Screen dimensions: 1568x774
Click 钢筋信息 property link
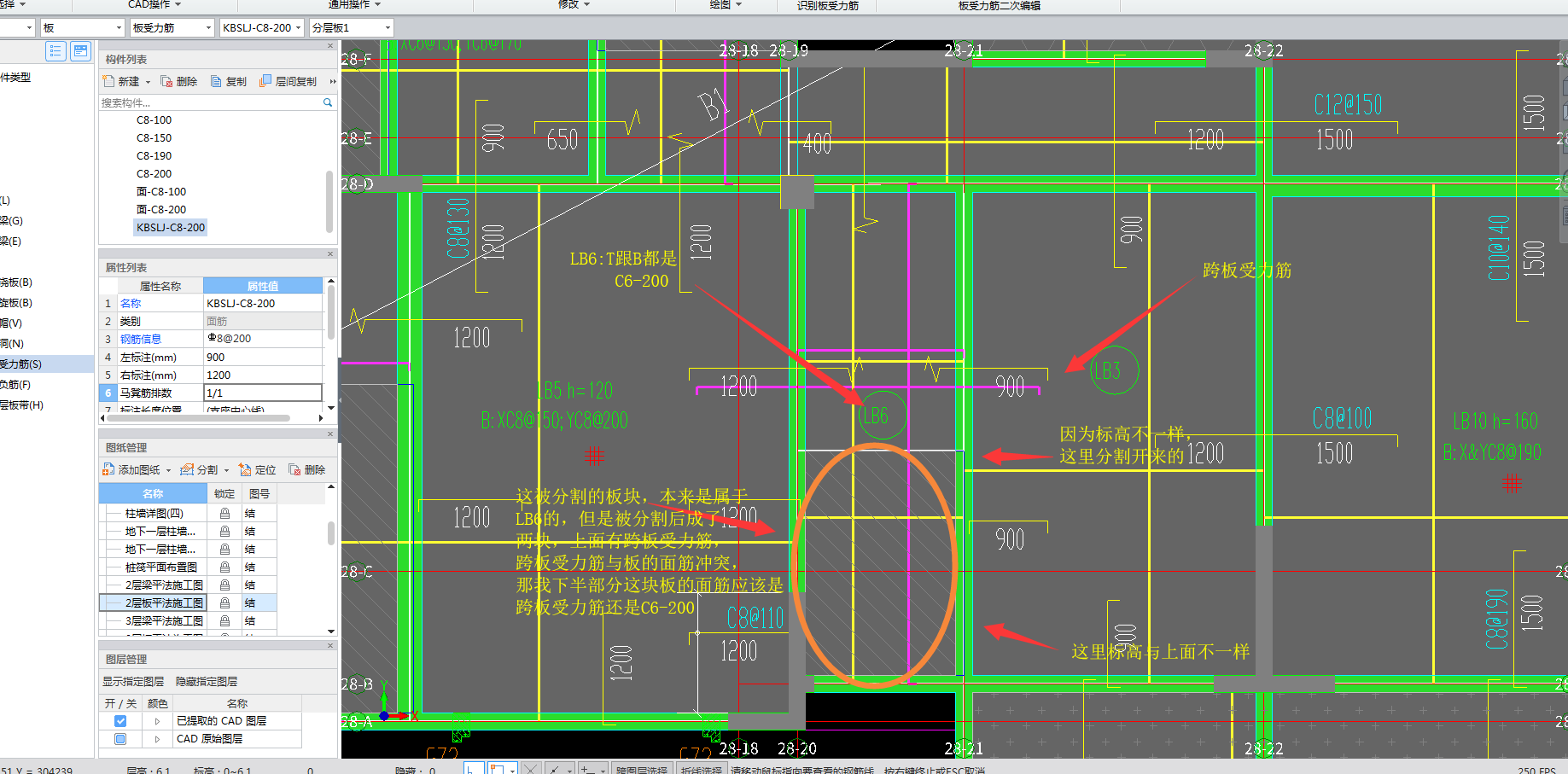coord(141,339)
